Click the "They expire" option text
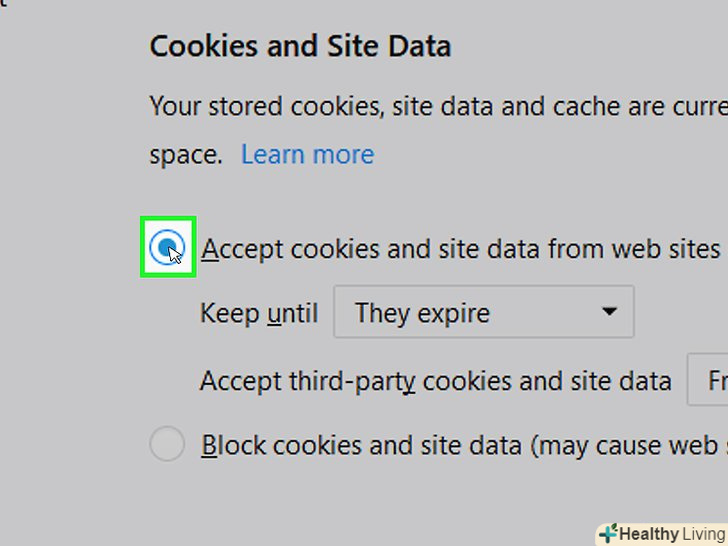Screen dimensions: 728x546 422,313
